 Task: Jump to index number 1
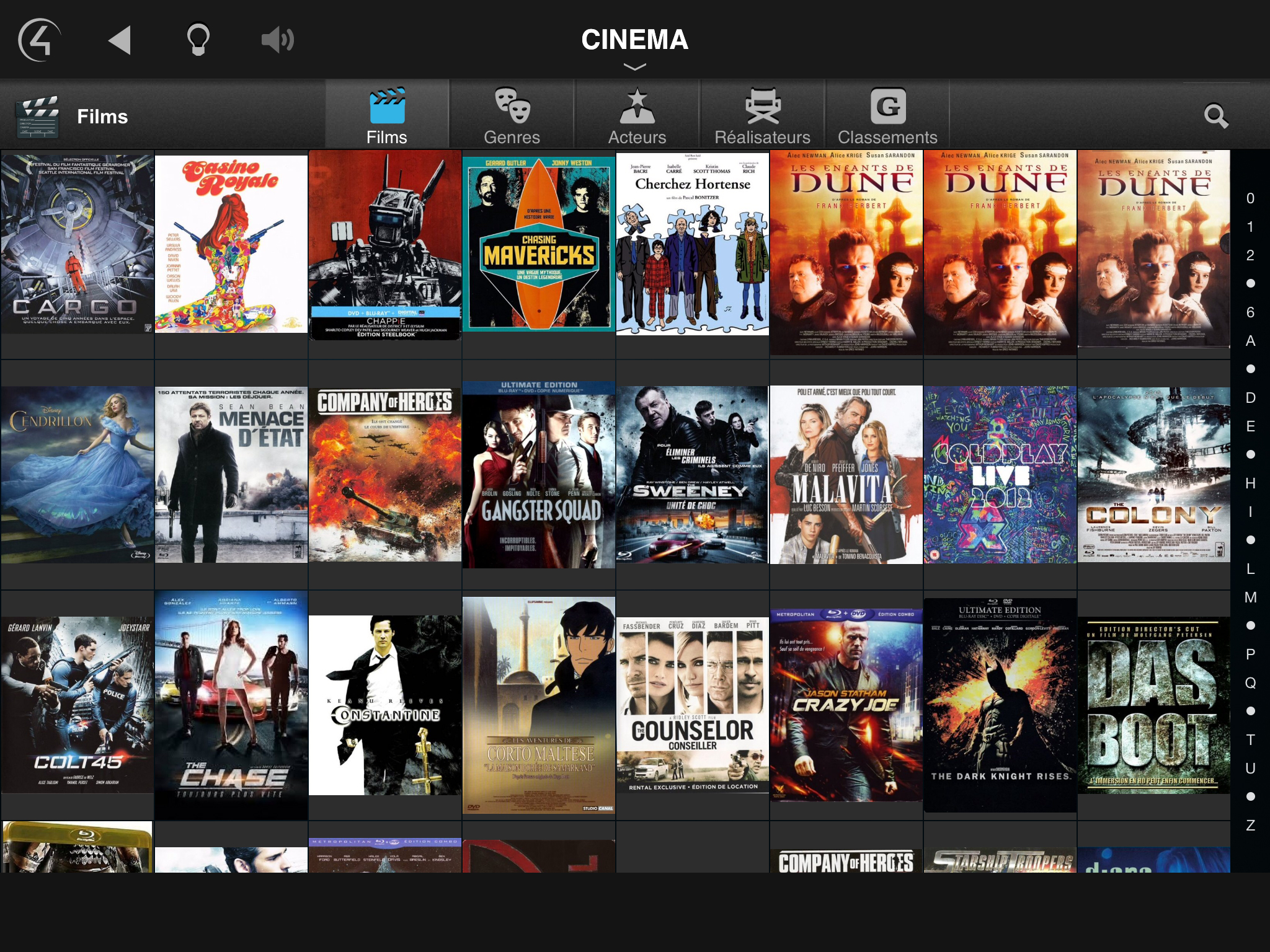1250,227
